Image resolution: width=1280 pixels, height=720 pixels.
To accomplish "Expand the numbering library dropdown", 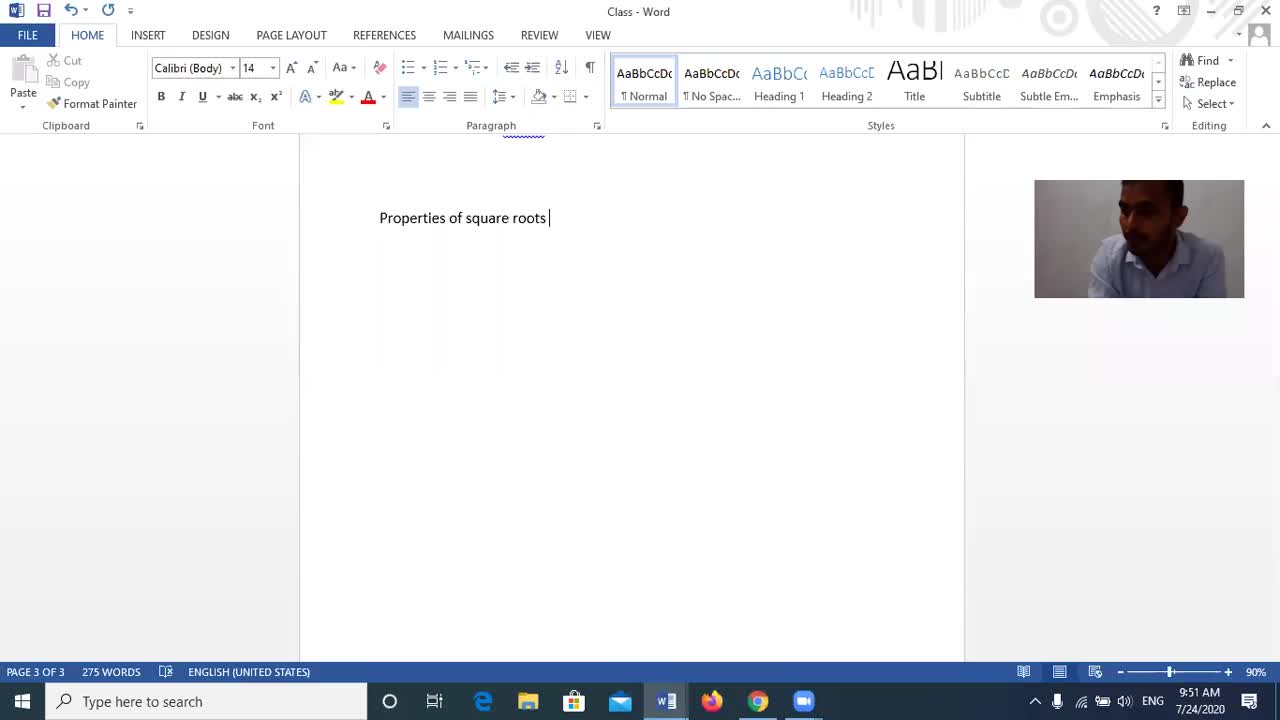I will pos(455,68).
